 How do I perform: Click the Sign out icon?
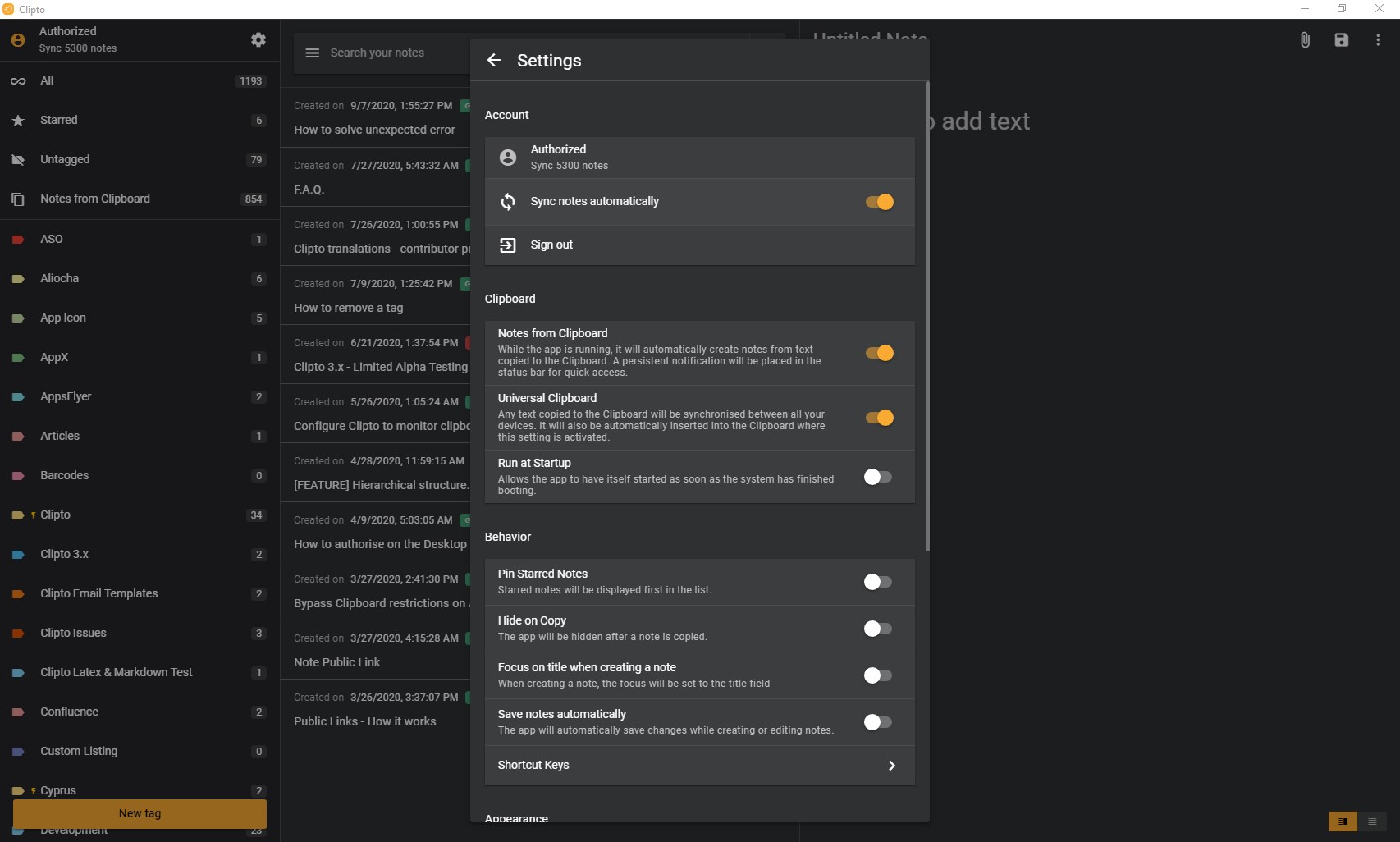[x=508, y=245]
